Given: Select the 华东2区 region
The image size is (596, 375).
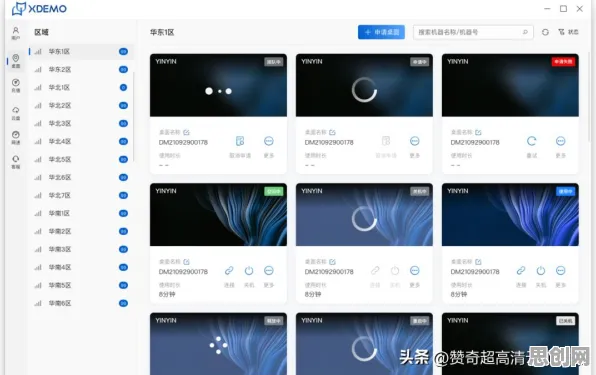Looking at the screenshot, I should point(81,70).
